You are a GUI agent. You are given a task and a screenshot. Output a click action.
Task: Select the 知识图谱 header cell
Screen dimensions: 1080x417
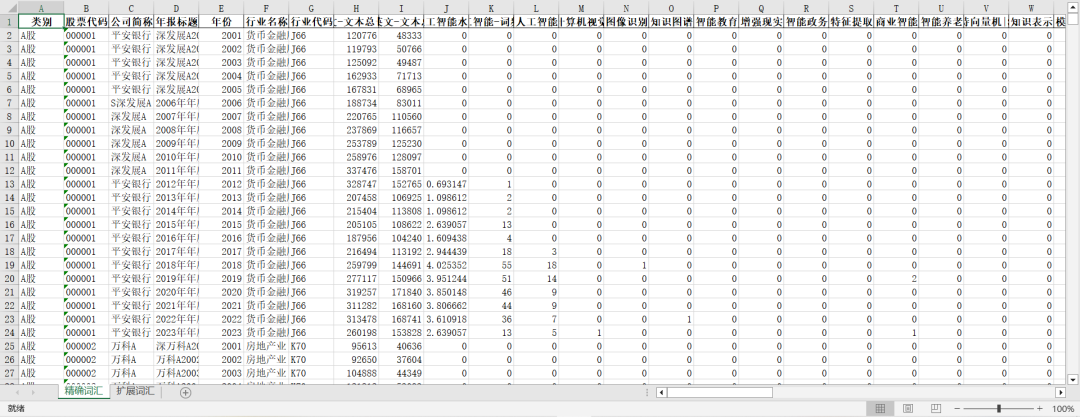[x=672, y=21]
